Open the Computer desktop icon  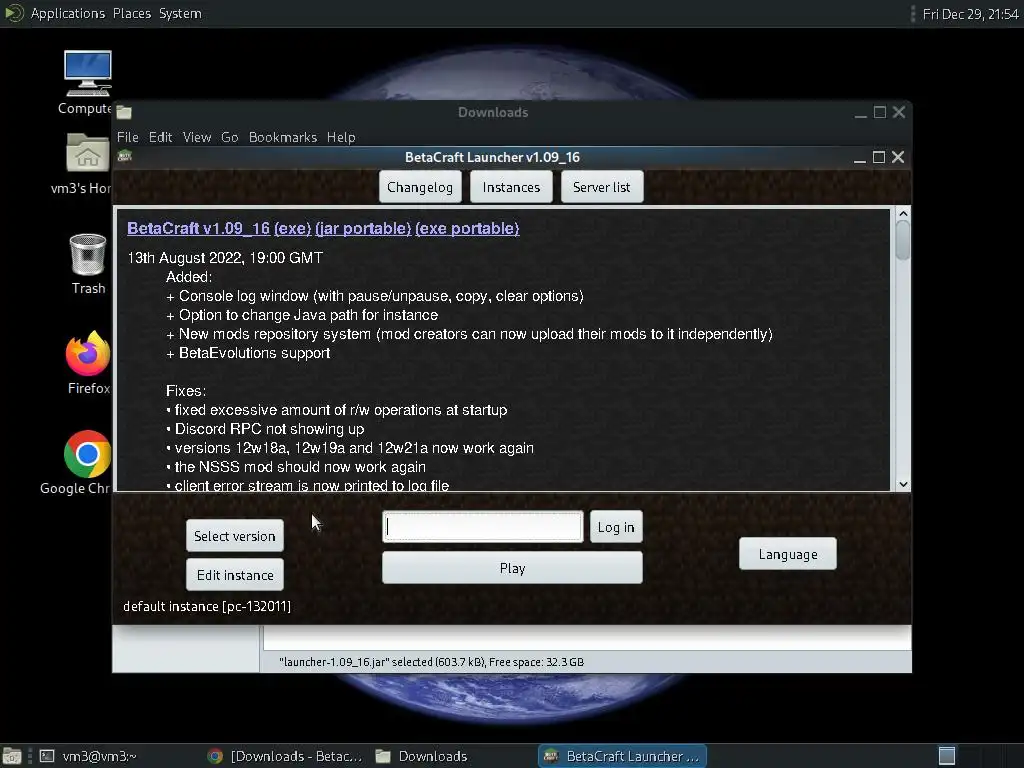(88, 73)
